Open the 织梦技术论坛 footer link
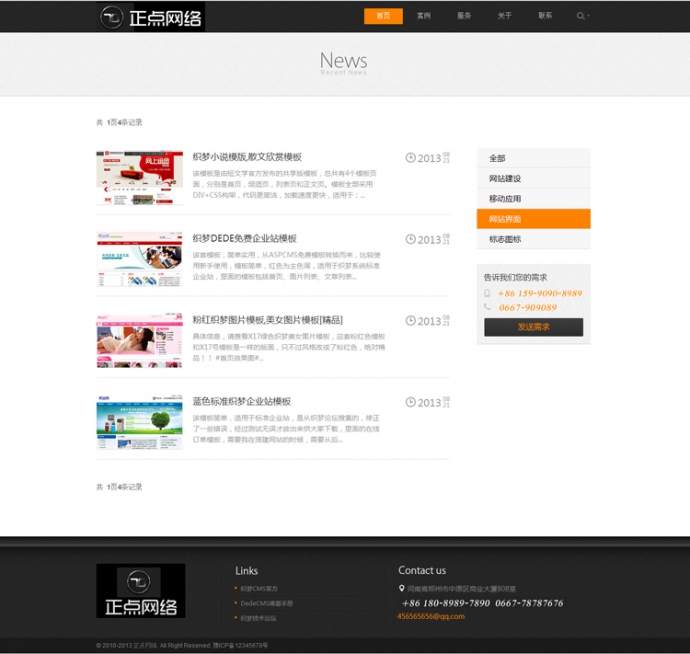This screenshot has height=654, width=690. point(258,618)
